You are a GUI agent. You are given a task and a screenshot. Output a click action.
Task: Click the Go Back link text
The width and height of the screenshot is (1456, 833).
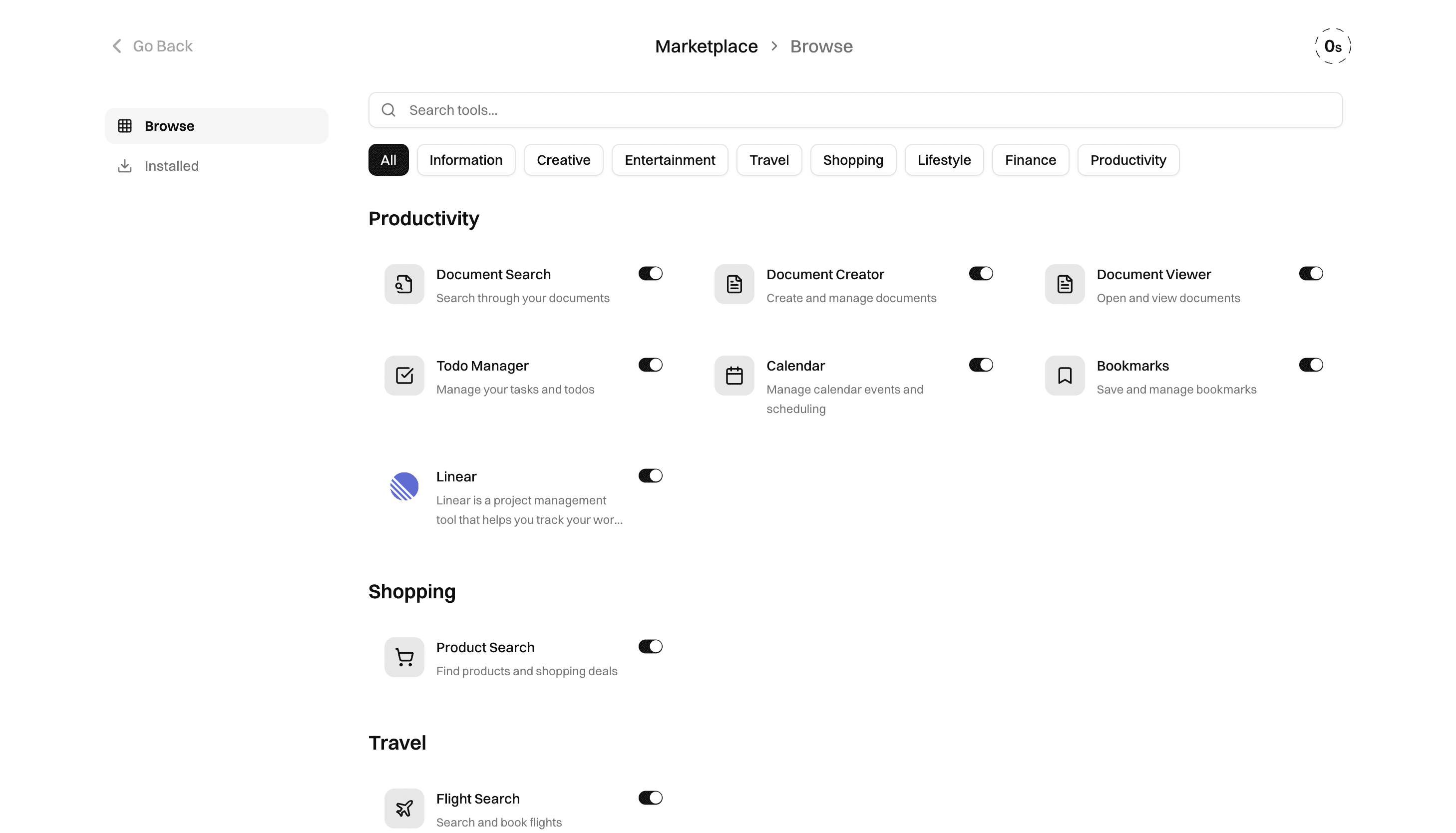pyautogui.click(x=162, y=46)
